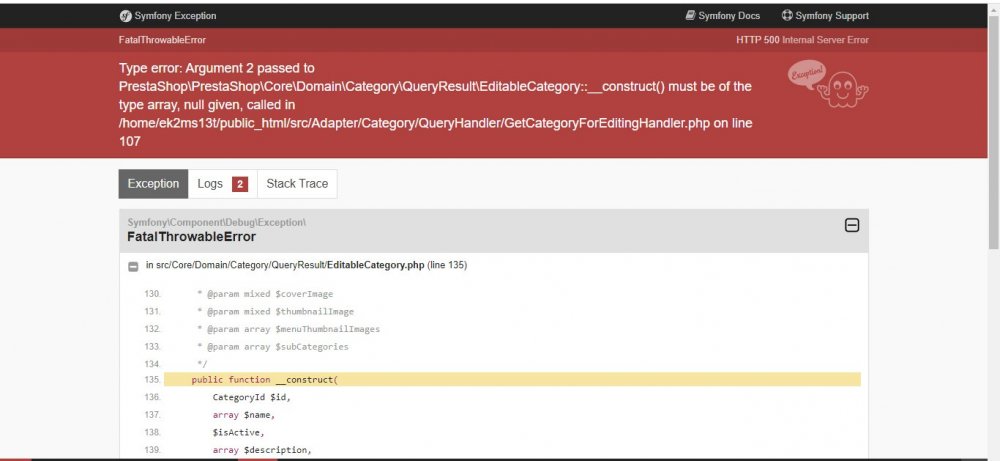Open the Logs tab
This screenshot has height=461, width=1000.
(223, 184)
